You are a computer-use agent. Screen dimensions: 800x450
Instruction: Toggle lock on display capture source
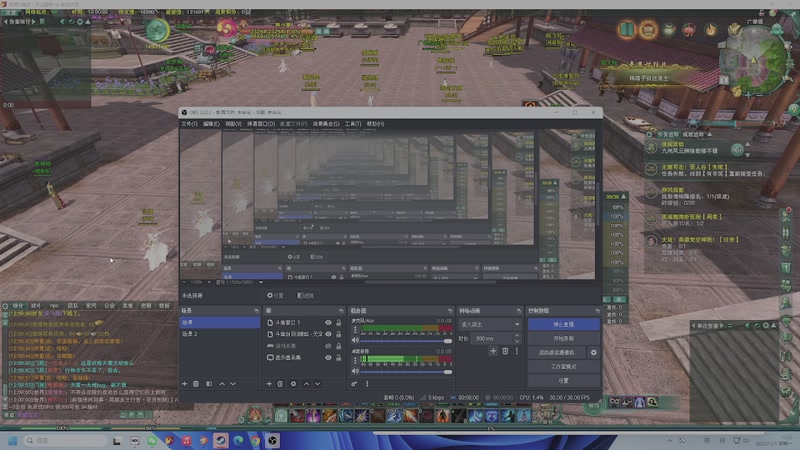pyautogui.click(x=338, y=358)
